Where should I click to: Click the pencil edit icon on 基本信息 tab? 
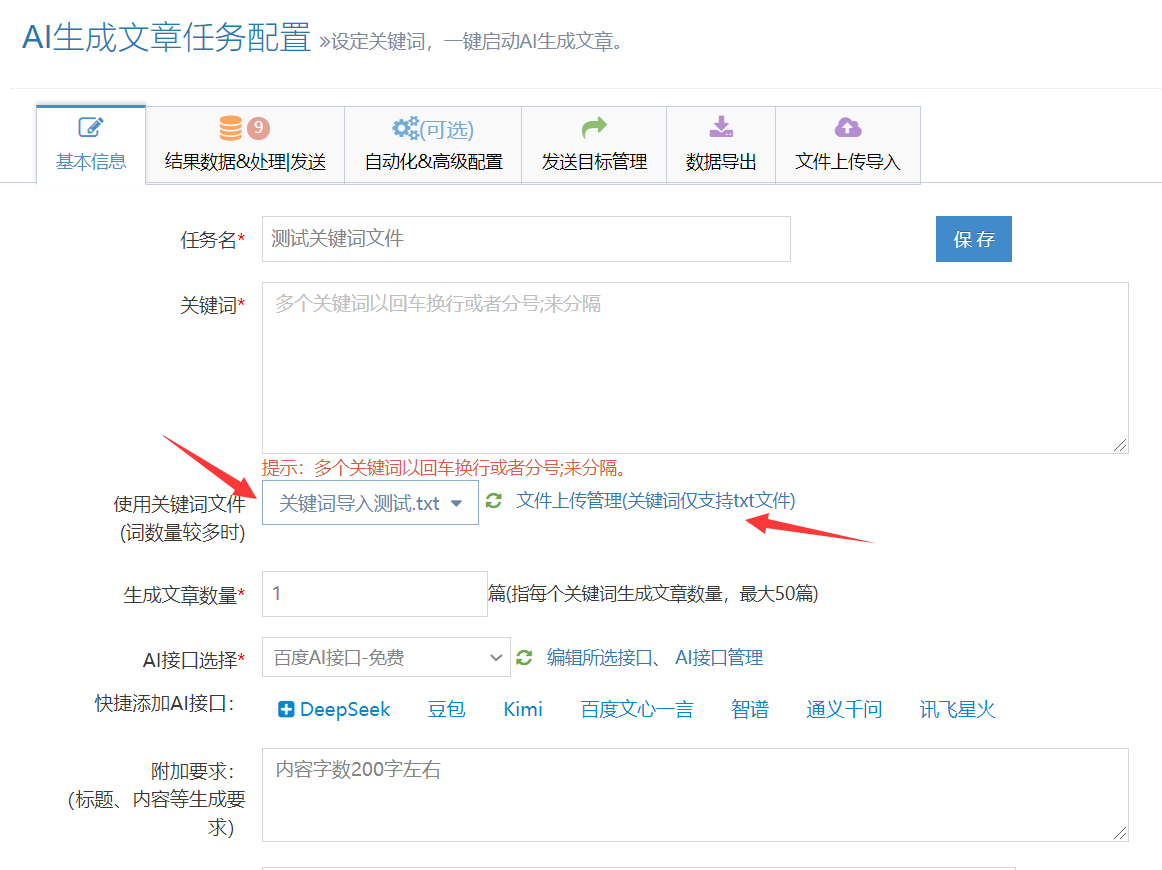91,128
